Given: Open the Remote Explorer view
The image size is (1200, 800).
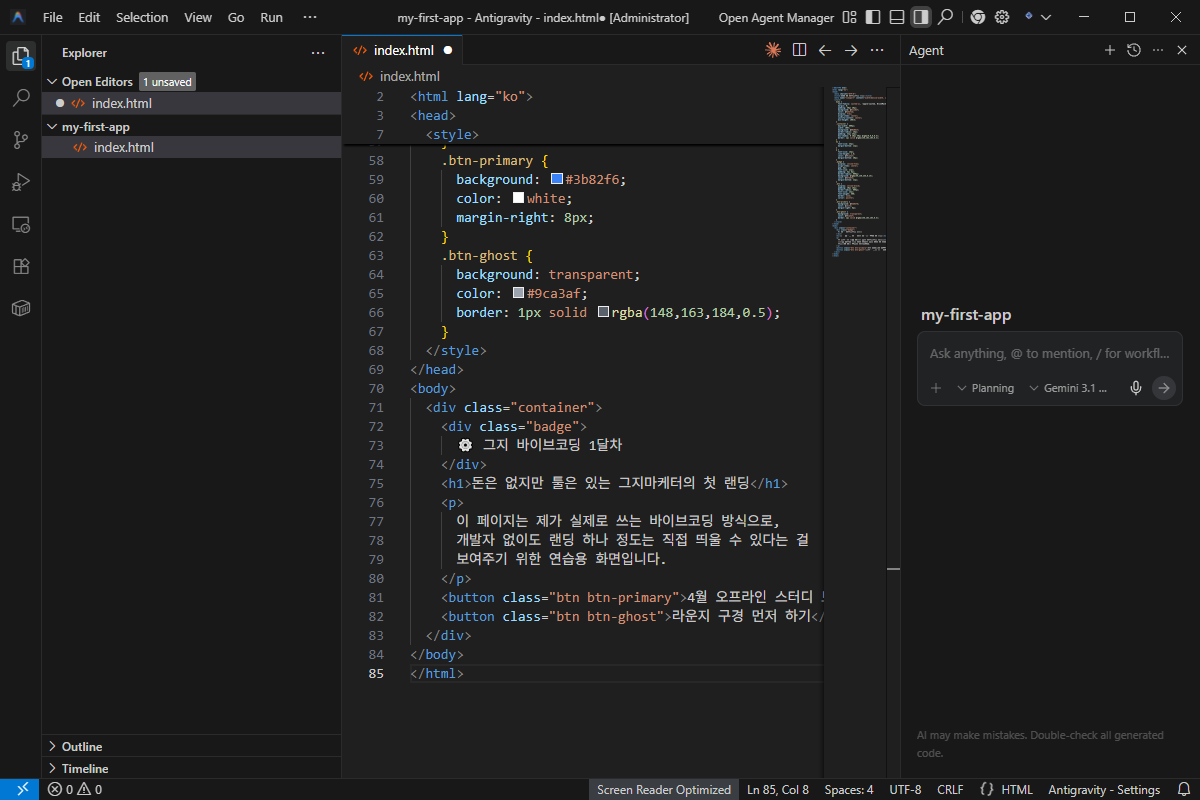Looking at the screenshot, I should tap(20, 224).
